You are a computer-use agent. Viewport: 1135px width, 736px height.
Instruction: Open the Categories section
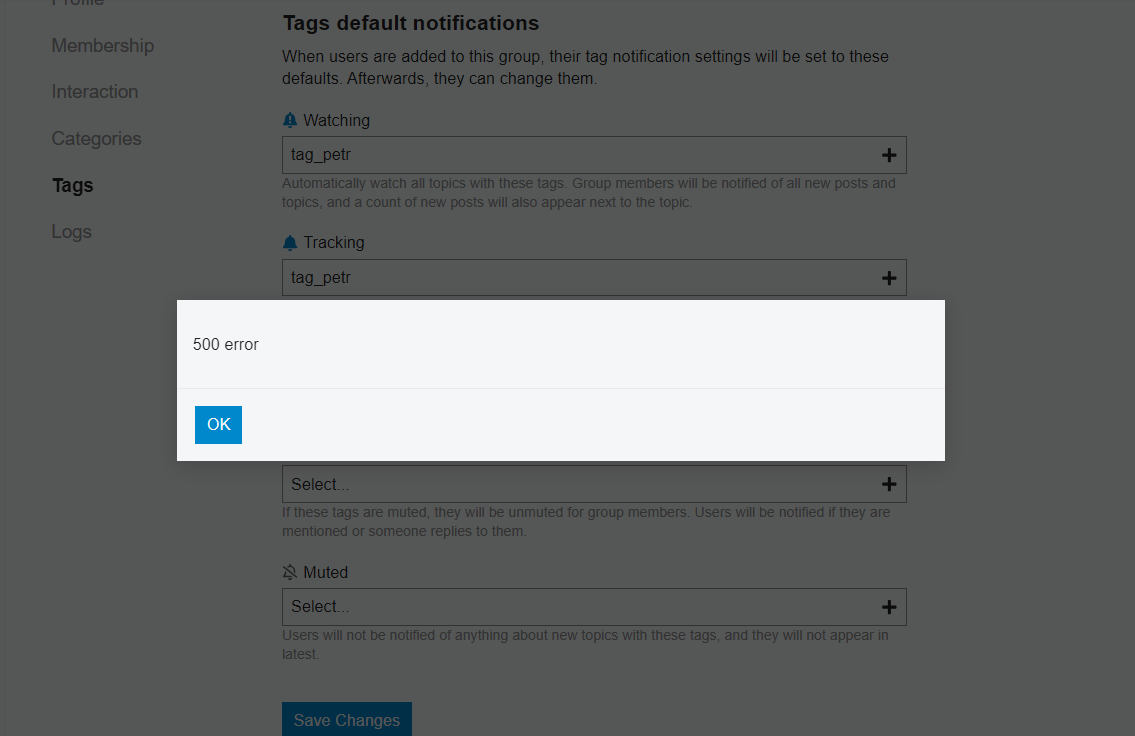click(x=96, y=139)
